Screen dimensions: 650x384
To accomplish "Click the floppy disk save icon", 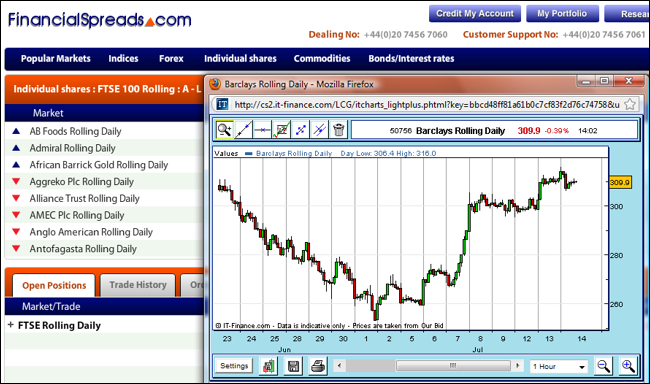I will (x=293, y=366).
